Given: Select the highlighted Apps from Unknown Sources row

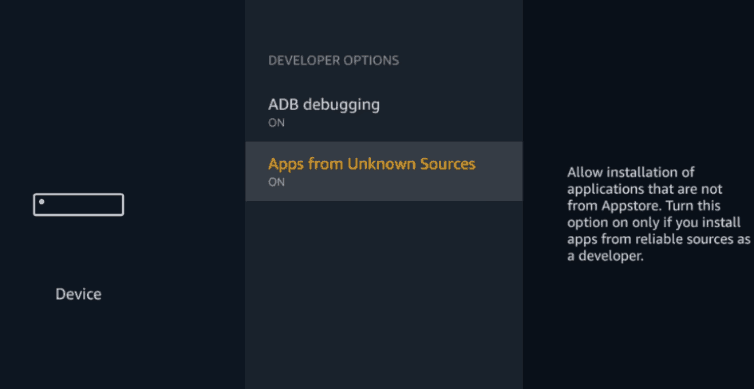Looking at the screenshot, I should pos(384,171).
